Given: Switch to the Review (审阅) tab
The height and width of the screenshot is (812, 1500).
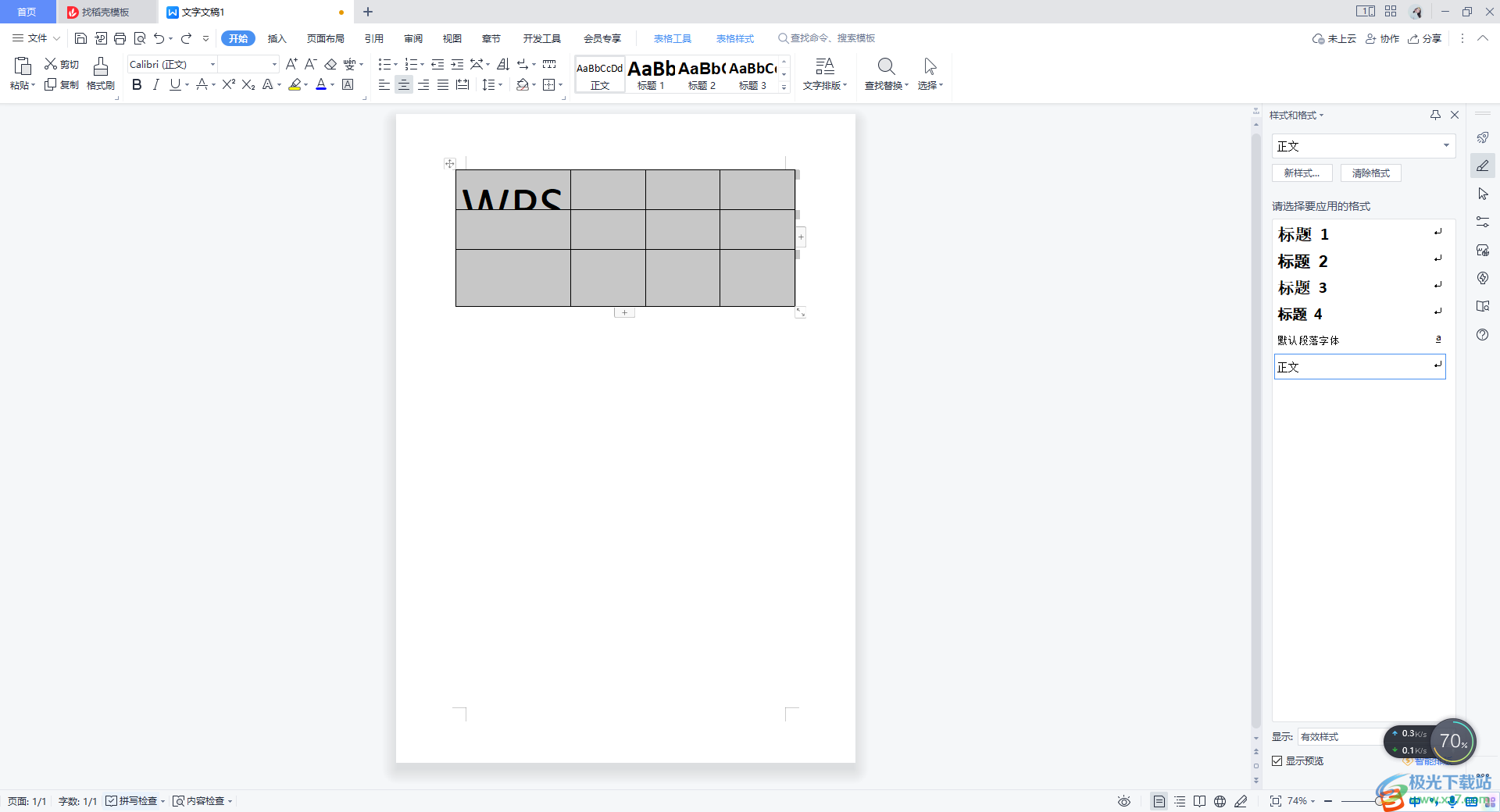Looking at the screenshot, I should click(x=413, y=38).
